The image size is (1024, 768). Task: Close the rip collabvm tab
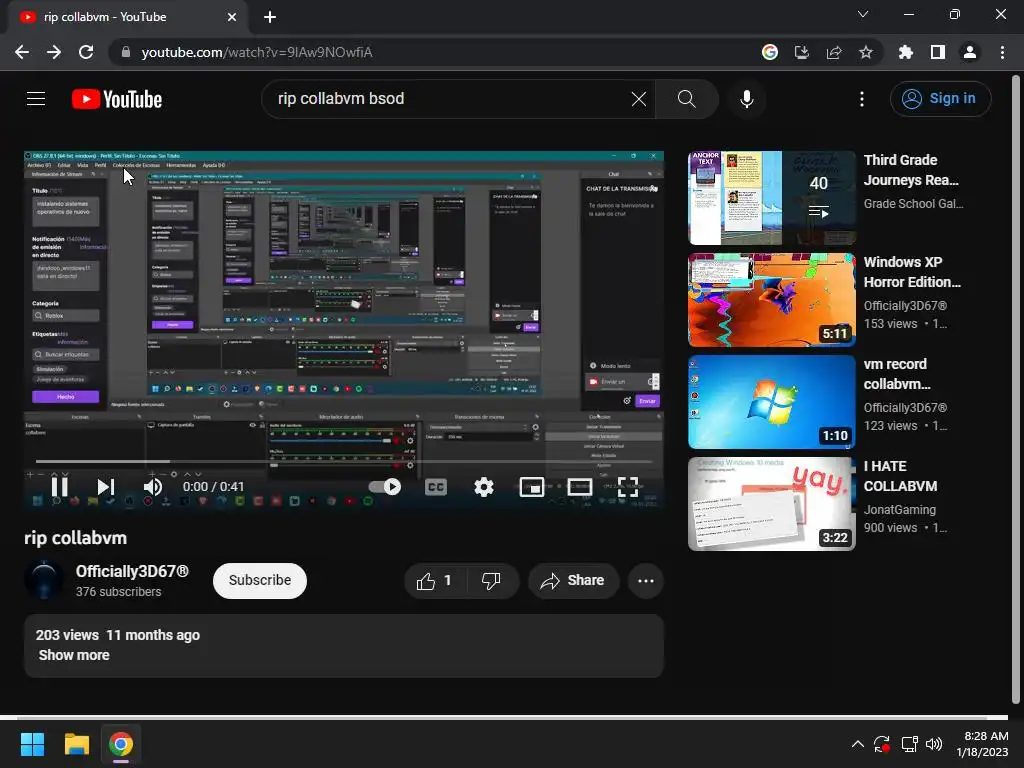coord(232,17)
